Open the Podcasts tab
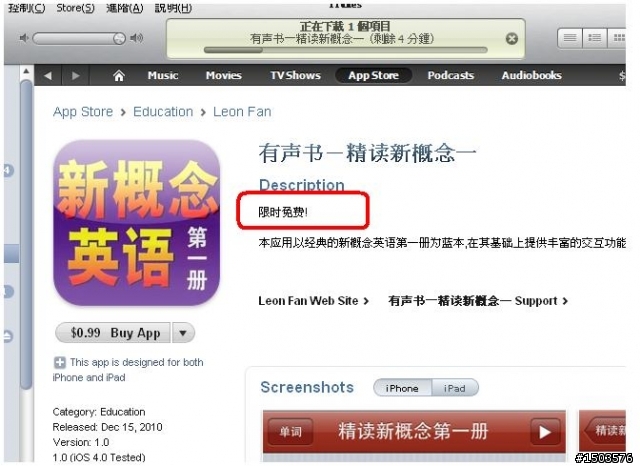The height and width of the screenshot is (466, 640). pos(451,75)
